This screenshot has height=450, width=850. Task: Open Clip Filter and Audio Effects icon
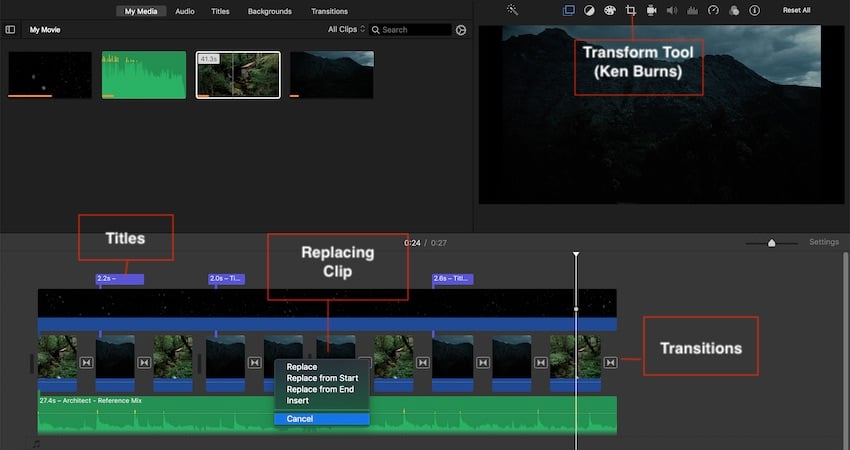tap(734, 10)
